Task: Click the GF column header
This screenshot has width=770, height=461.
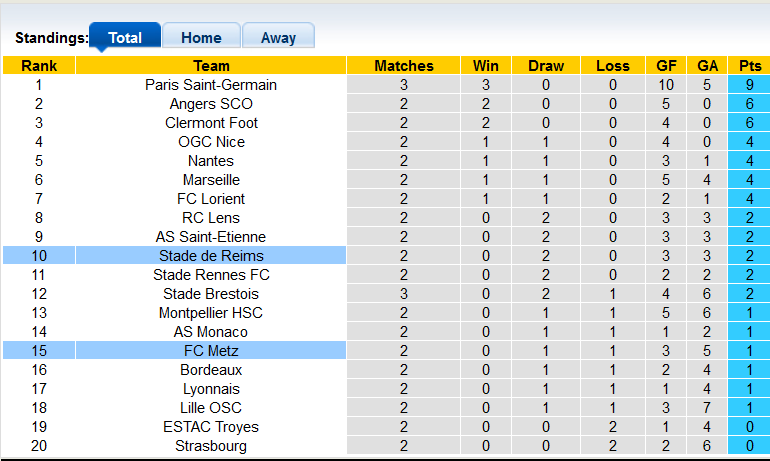Action: pos(666,66)
